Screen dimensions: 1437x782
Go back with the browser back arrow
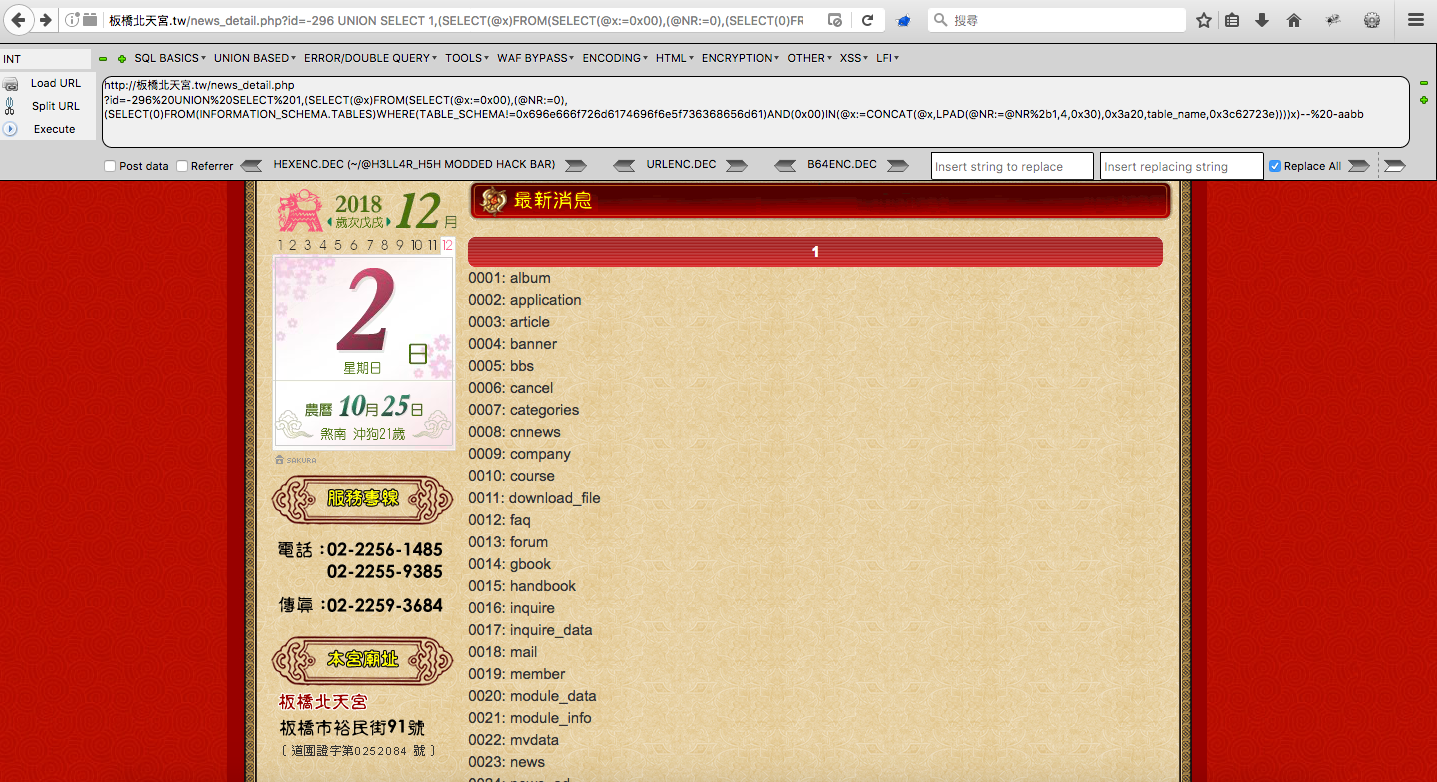click(19, 20)
